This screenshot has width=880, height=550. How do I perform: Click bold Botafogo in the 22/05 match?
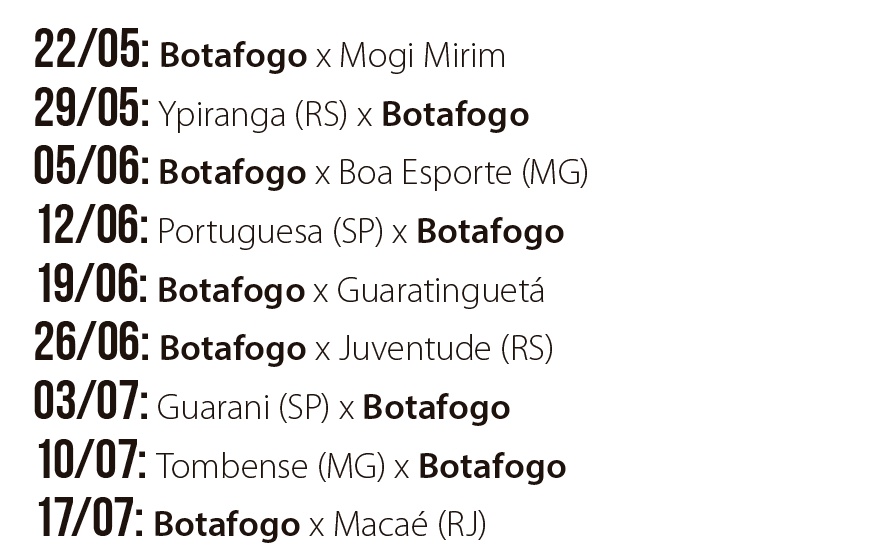tap(233, 56)
